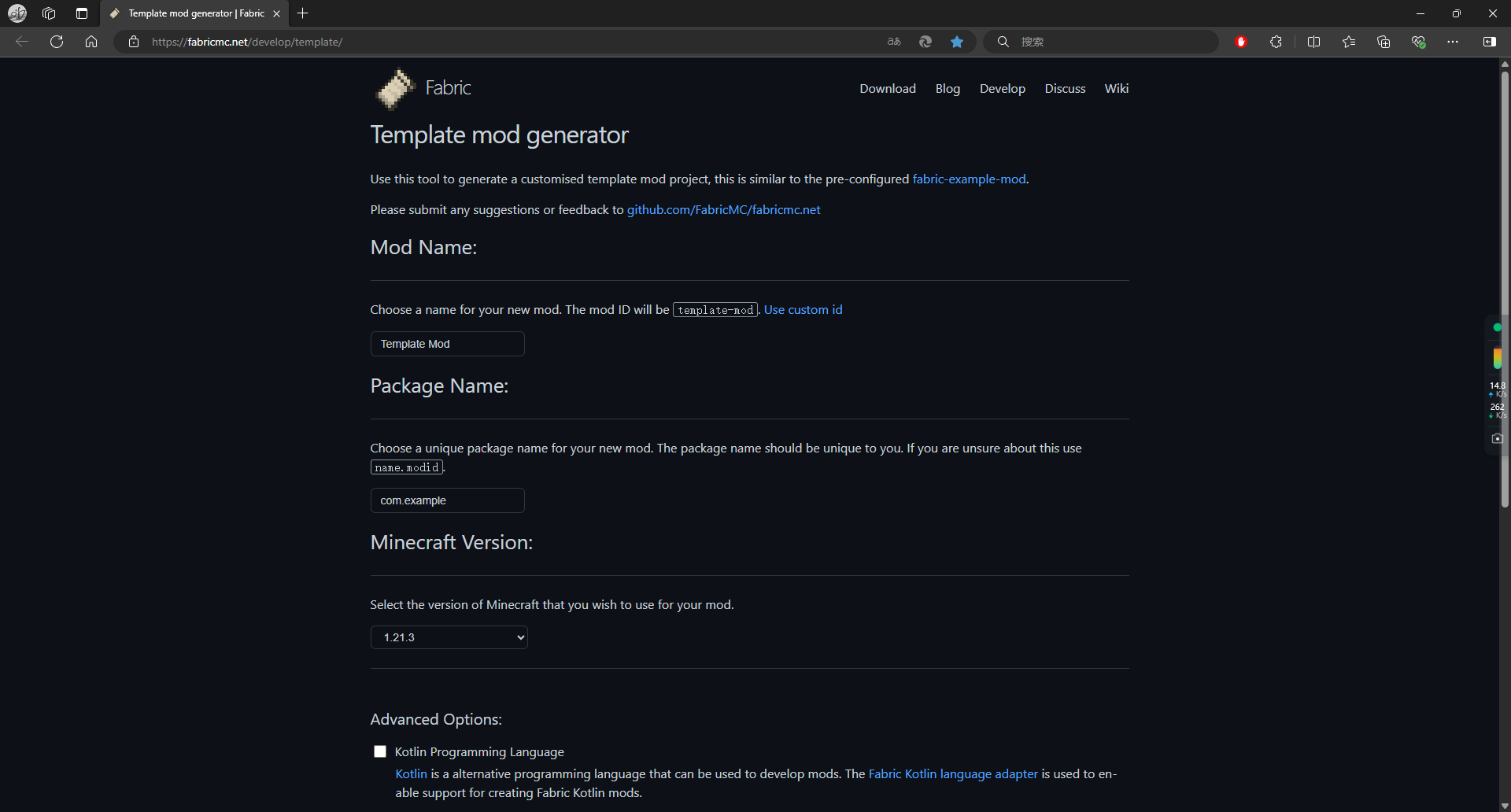
Task: Go back with the back arrow
Action: [22, 42]
